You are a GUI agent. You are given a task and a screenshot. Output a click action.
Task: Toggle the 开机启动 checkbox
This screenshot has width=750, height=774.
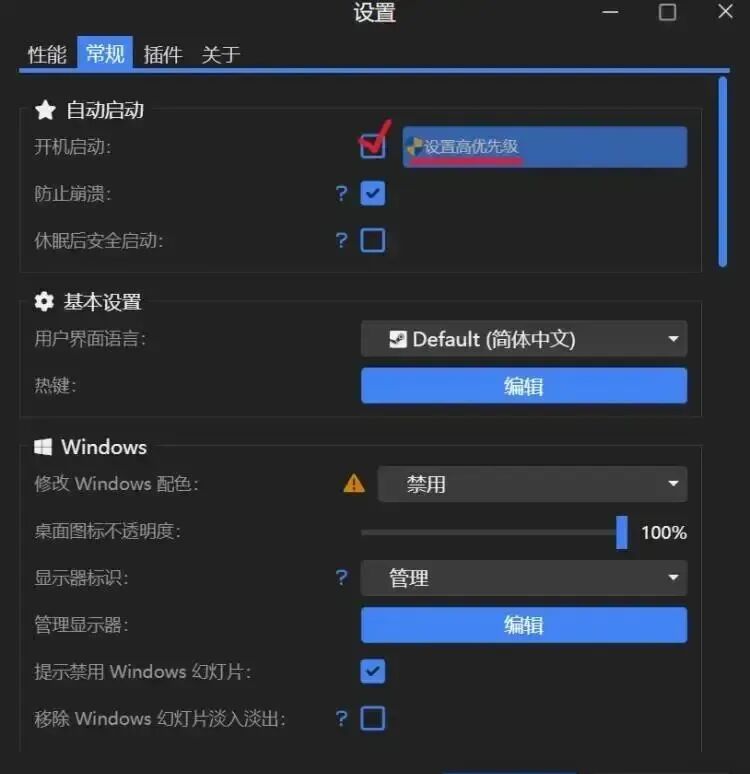pyautogui.click(x=373, y=146)
